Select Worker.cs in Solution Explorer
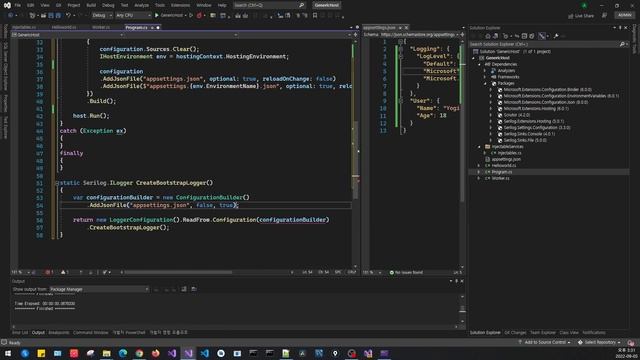This screenshot has height=360, width=640. [x=500, y=178]
